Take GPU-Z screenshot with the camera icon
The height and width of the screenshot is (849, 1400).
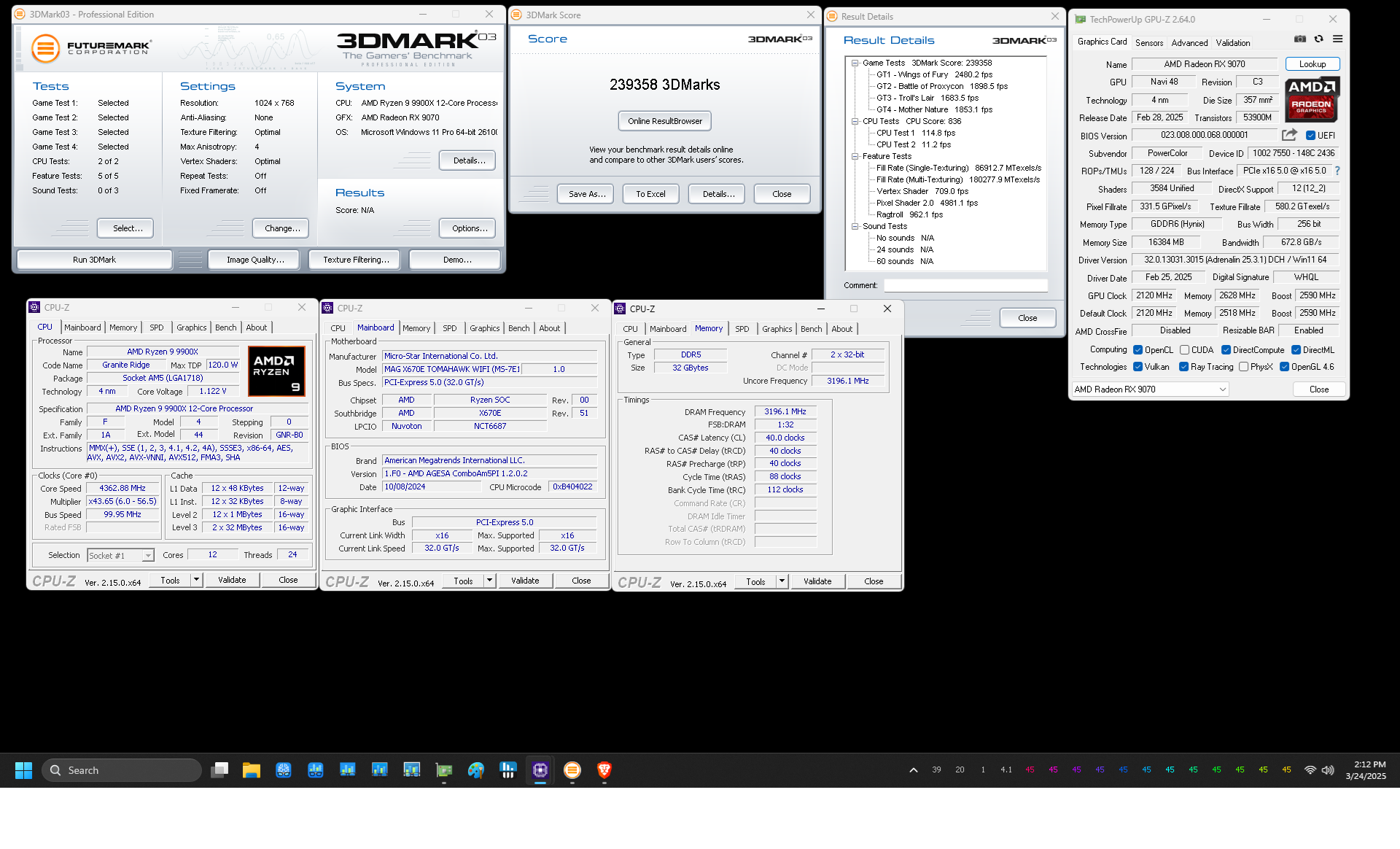[x=1299, y=39]
